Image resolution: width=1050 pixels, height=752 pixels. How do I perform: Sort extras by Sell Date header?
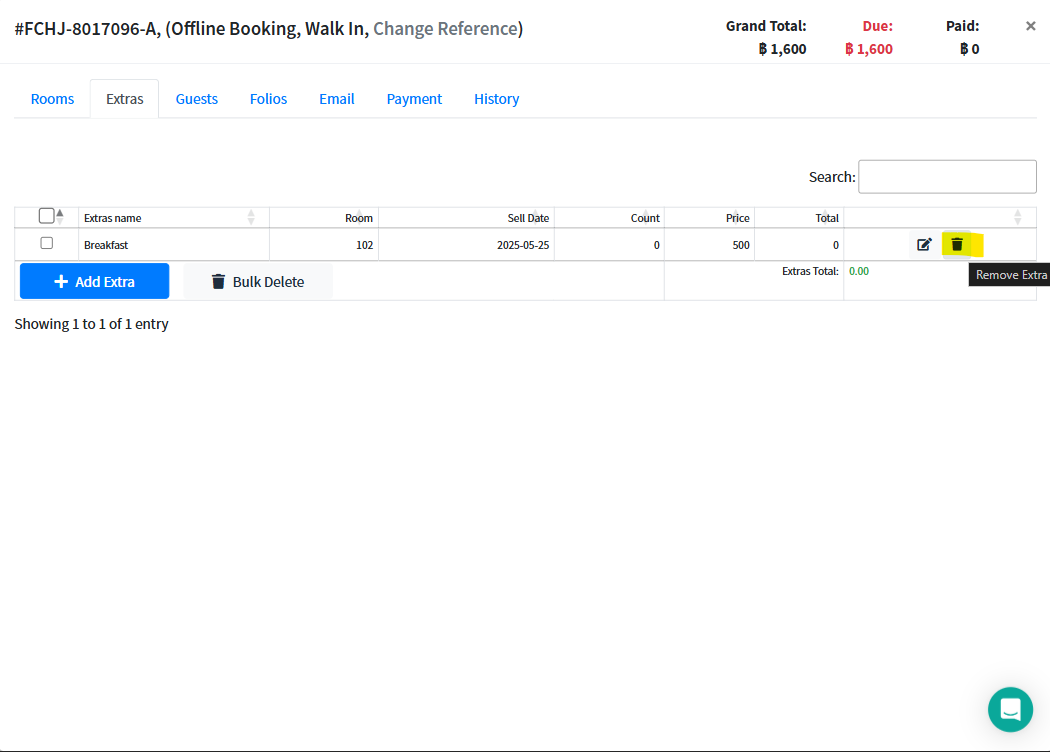click(528, 218)
